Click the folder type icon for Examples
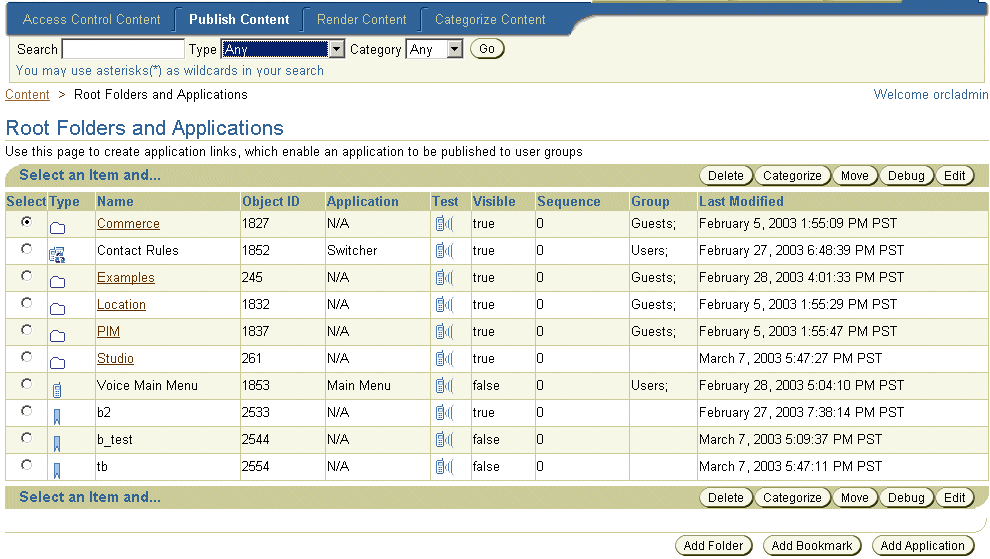990x559 pixels. click(x=57, y=282)
